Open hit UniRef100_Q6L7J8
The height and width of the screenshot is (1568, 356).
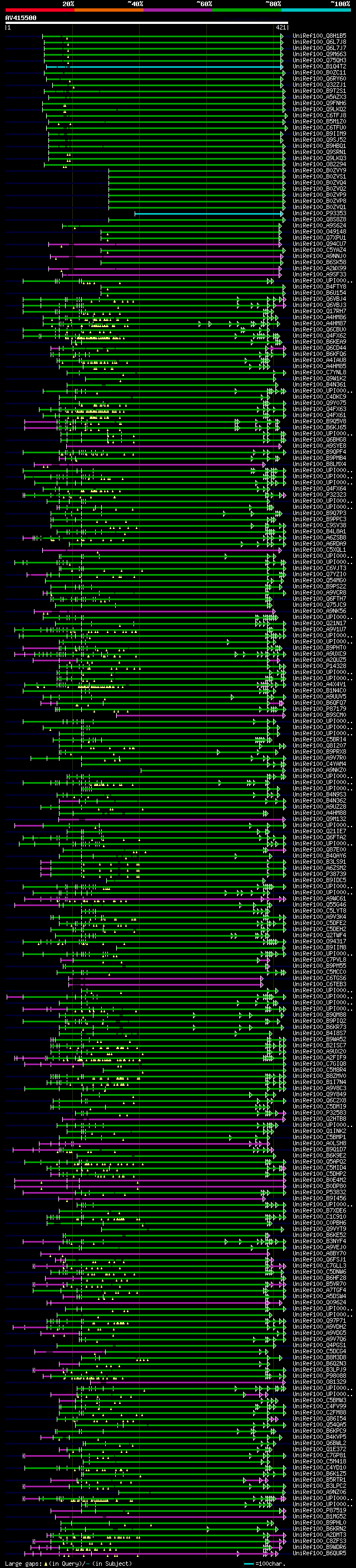[319, 42]
